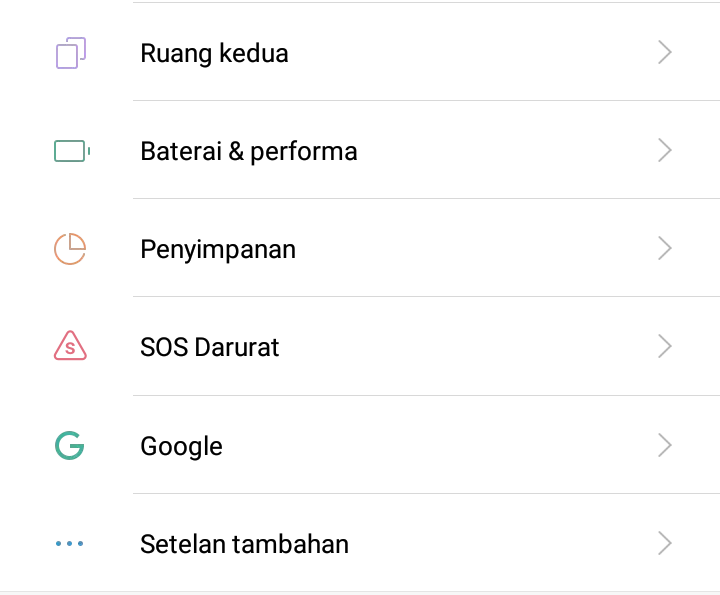Tap the chevron next to SOS Darurat
The height and width of the screenshot is (595, 720).
click(x=664, y=347)
